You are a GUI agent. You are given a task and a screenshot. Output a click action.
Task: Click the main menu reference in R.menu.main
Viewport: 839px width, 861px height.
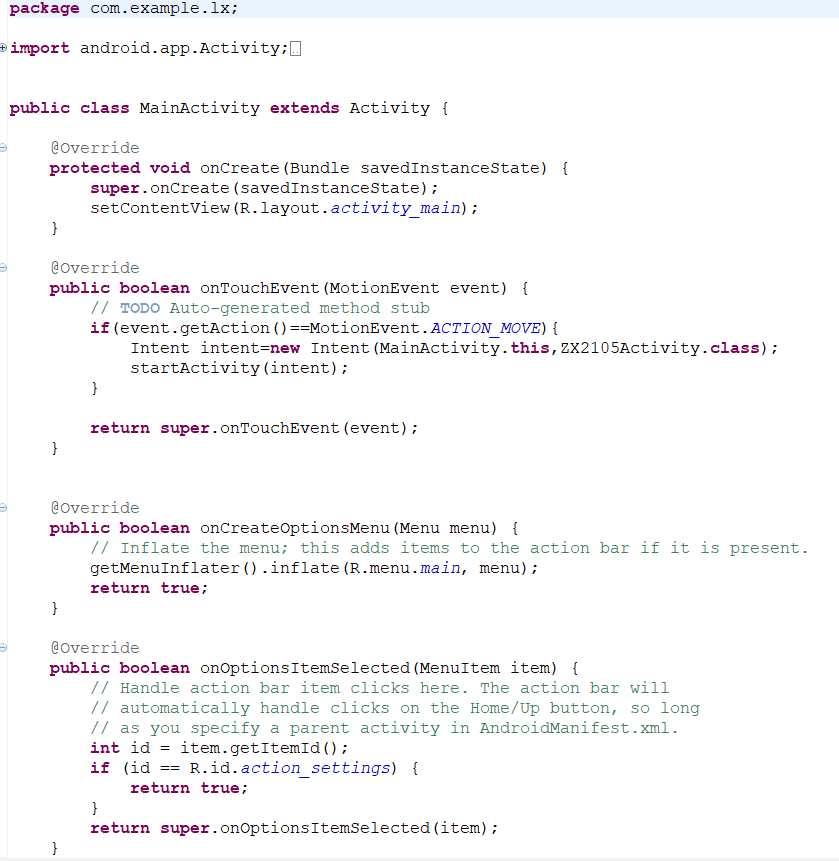[x=440, y=568]
